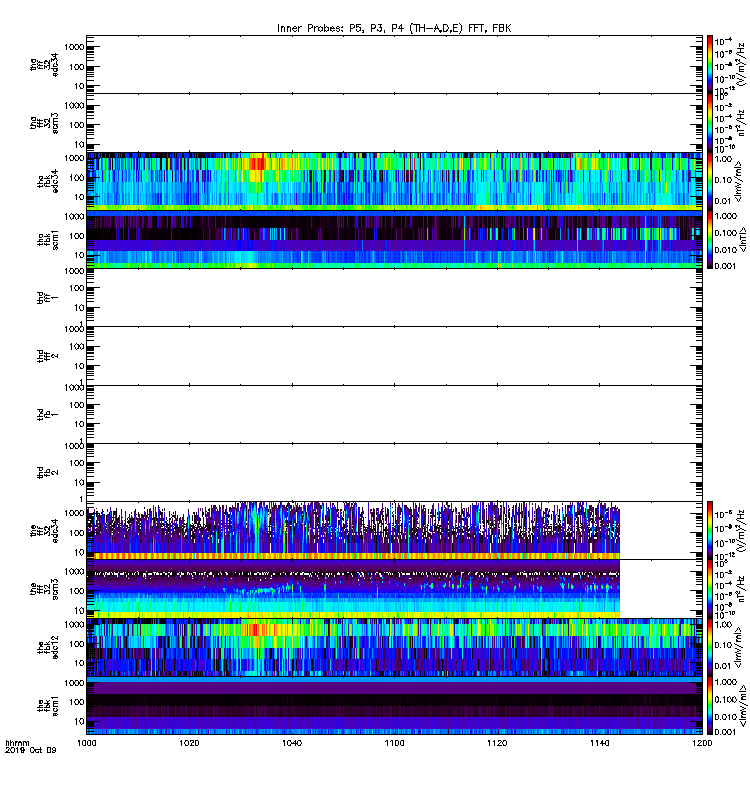750x800 pixels.
Task: Click the tha fbk scm1 spectrogram panel
Action: point(394,240)
